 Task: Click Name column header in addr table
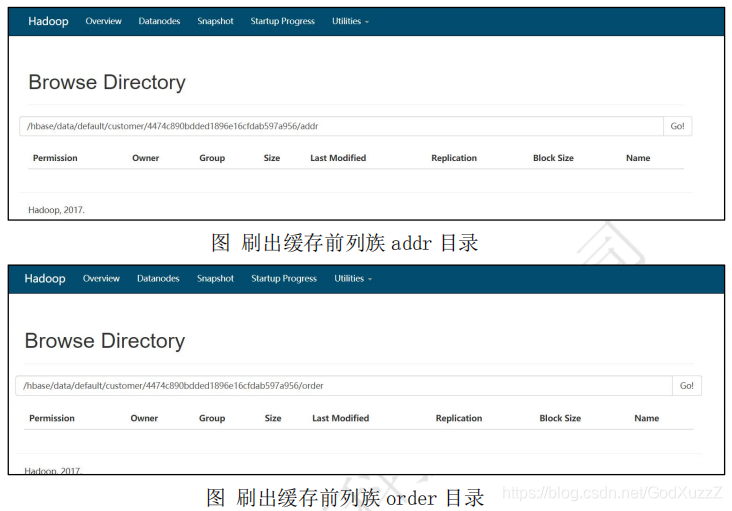click(x=638, y=158)
